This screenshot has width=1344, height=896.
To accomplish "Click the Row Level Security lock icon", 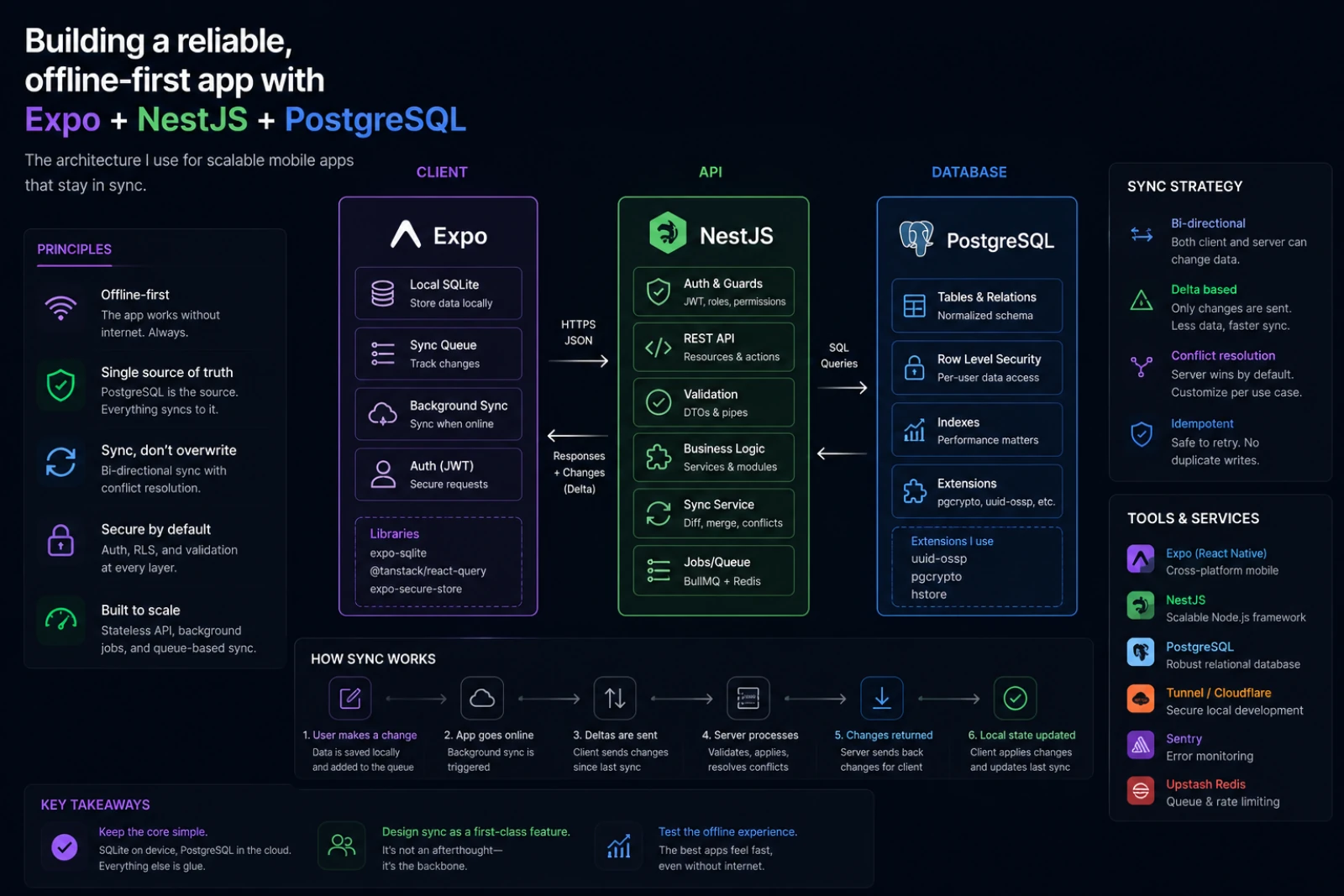I will click(x=914, y=368).
